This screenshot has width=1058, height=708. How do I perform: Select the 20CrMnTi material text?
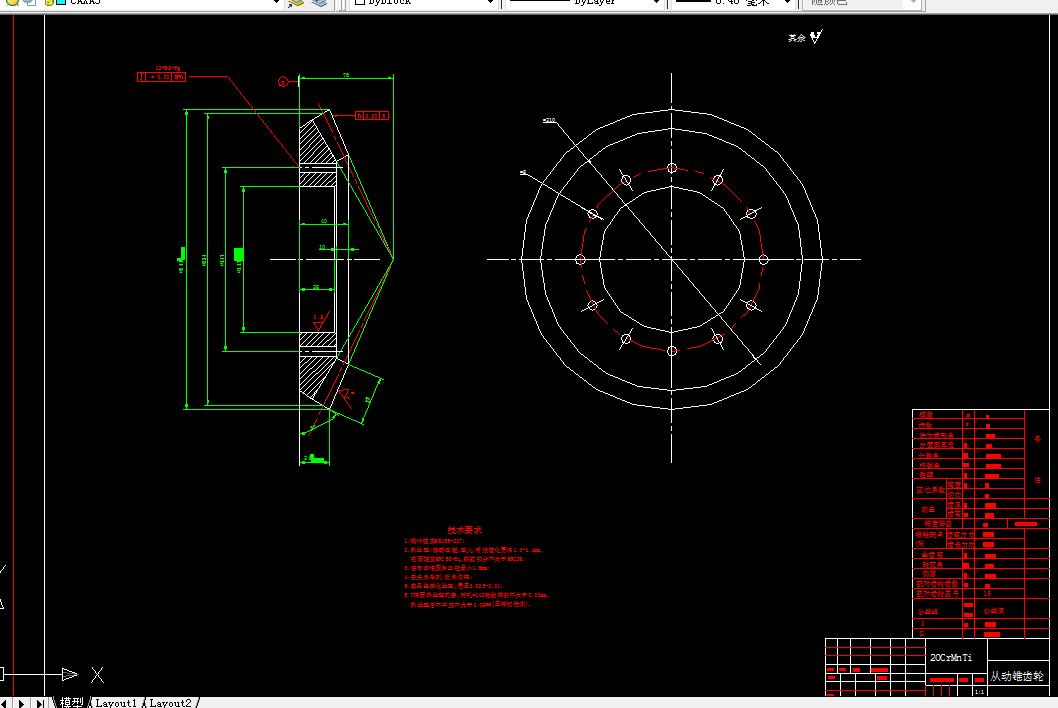(x=951, y=657)
